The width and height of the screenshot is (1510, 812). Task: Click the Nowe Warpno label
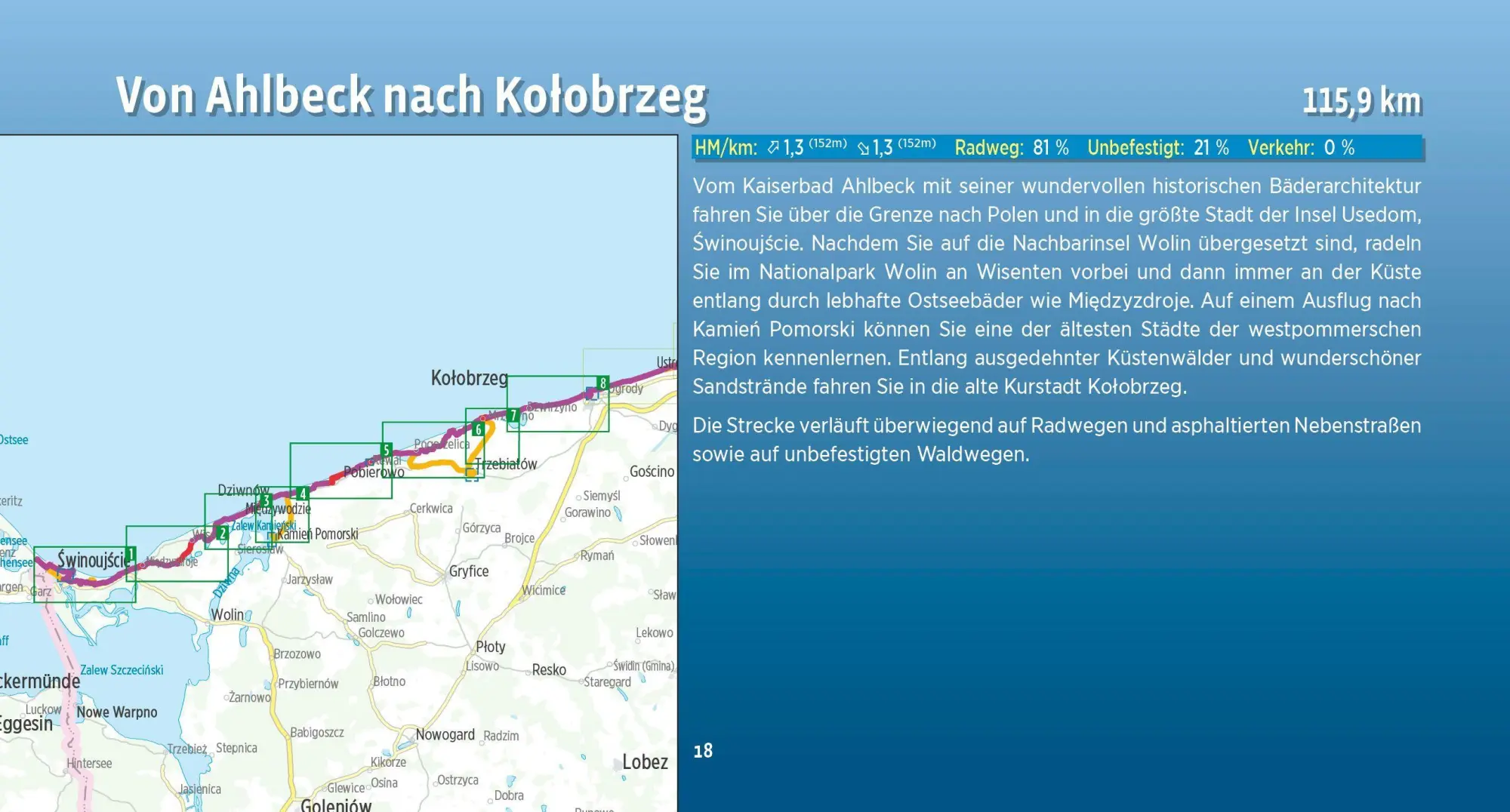(117, 712)
